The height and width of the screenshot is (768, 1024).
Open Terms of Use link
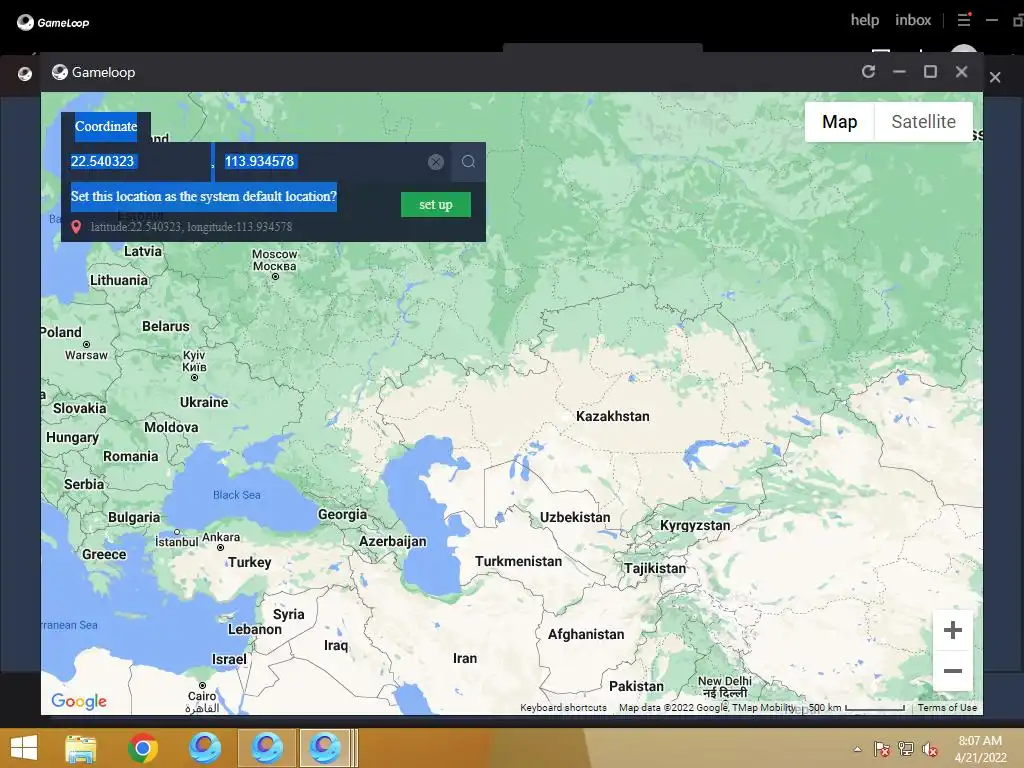click(947, 707)
